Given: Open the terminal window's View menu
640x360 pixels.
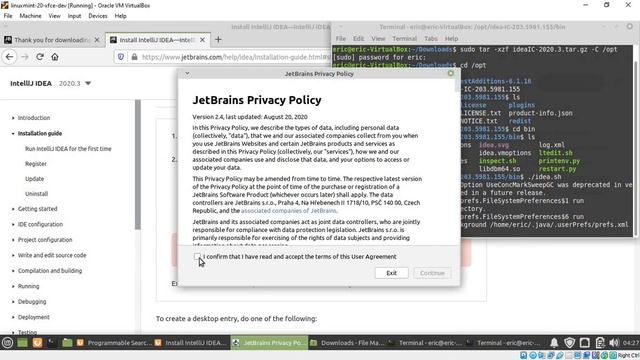Looking at the screenshot, I should [378, 39].
